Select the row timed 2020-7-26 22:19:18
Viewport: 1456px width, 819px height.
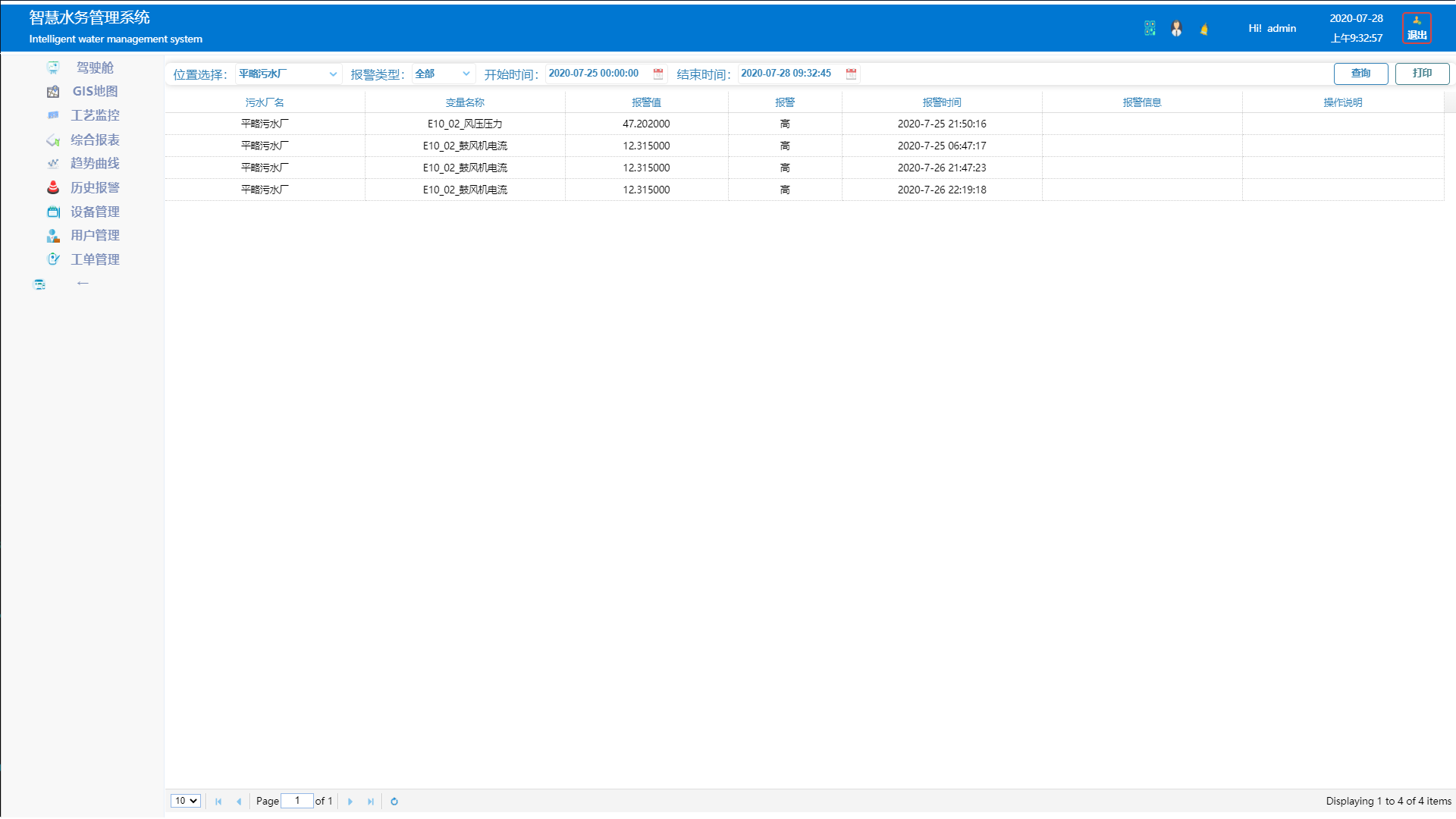point(805,190)
